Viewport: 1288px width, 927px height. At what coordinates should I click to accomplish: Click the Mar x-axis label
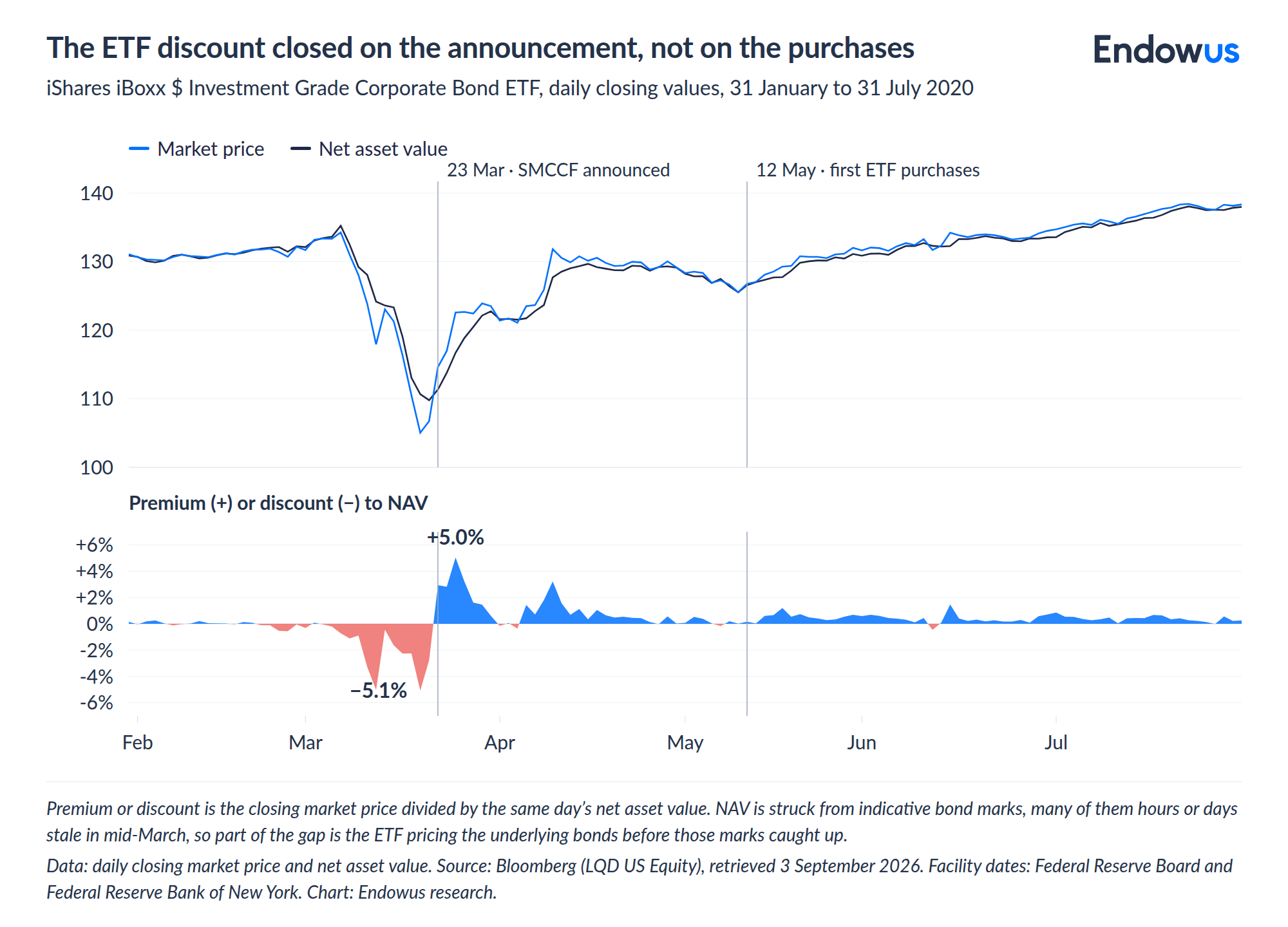click(x=305, y=742)
